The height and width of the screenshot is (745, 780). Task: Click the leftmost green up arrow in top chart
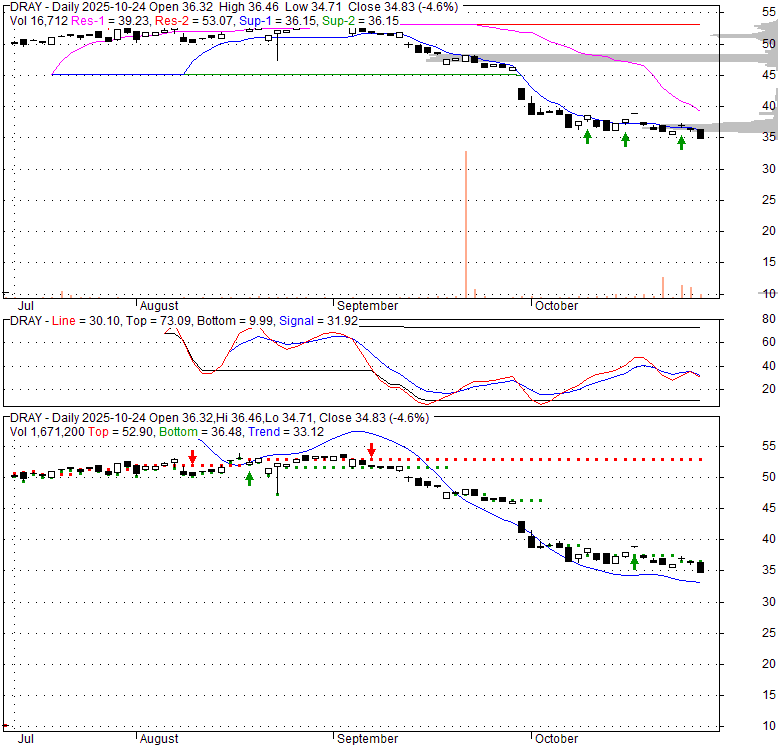(587, 137)
